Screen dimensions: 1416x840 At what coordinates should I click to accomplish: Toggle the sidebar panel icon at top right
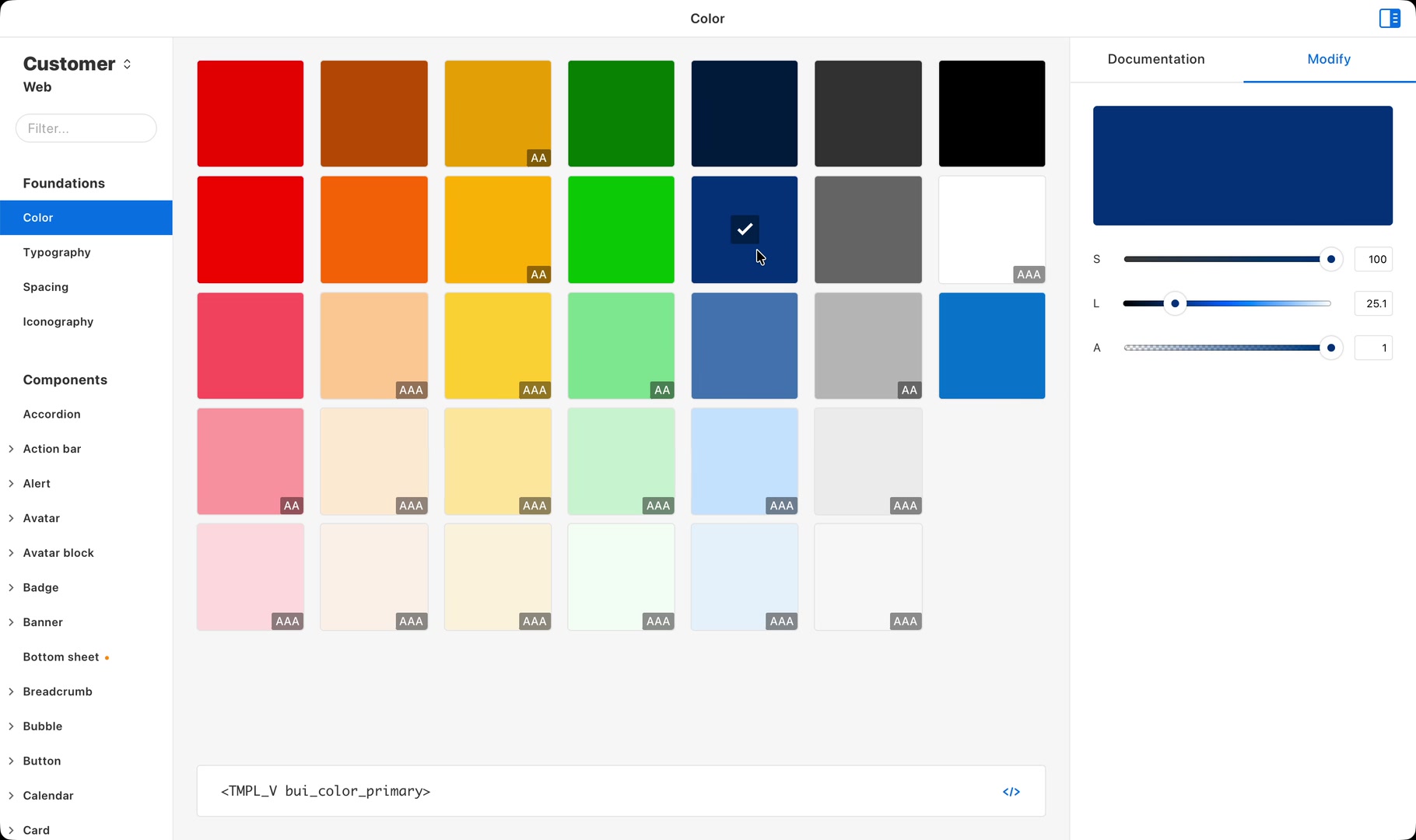1390,18
